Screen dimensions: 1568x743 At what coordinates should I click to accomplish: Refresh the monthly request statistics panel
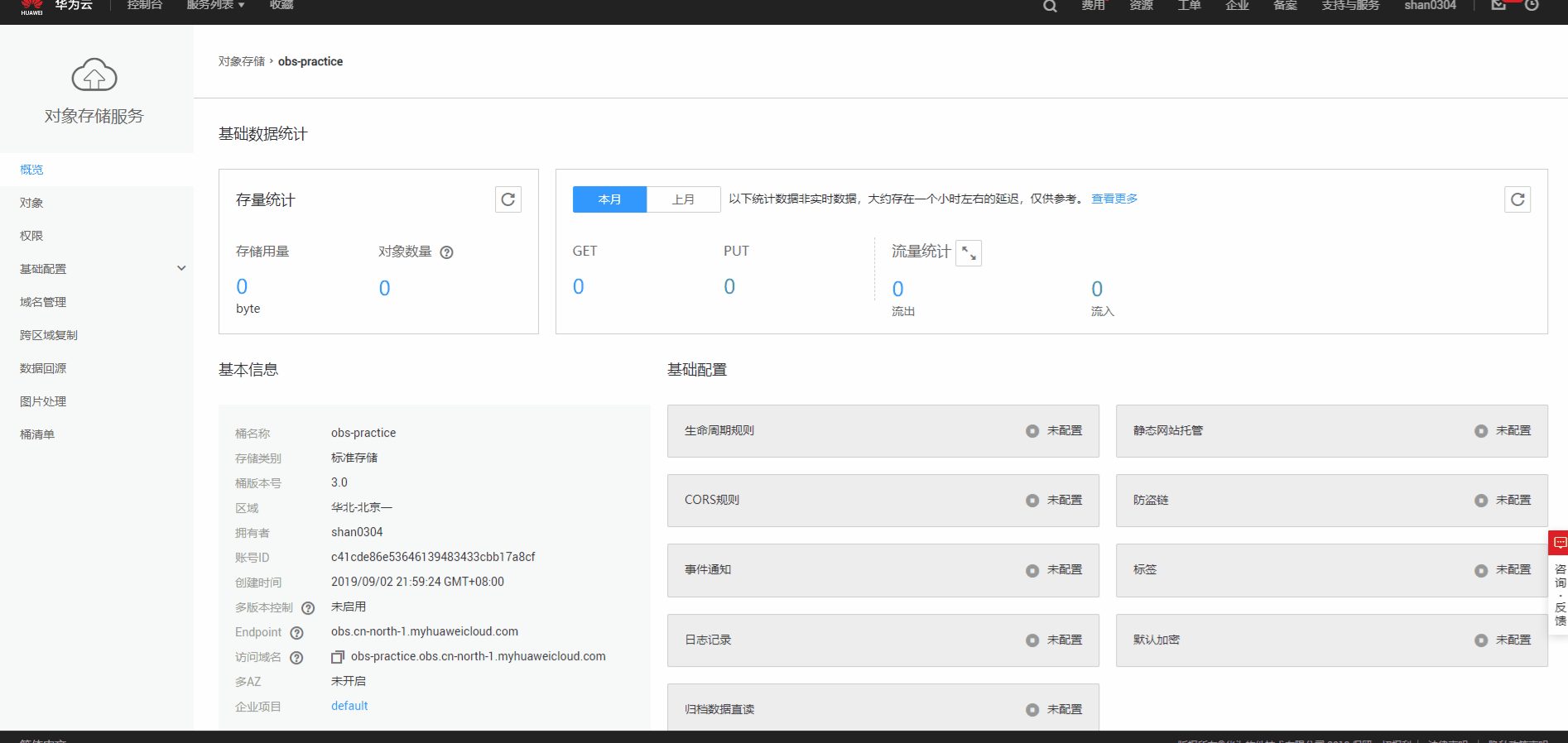click(x=1517, y=199)
